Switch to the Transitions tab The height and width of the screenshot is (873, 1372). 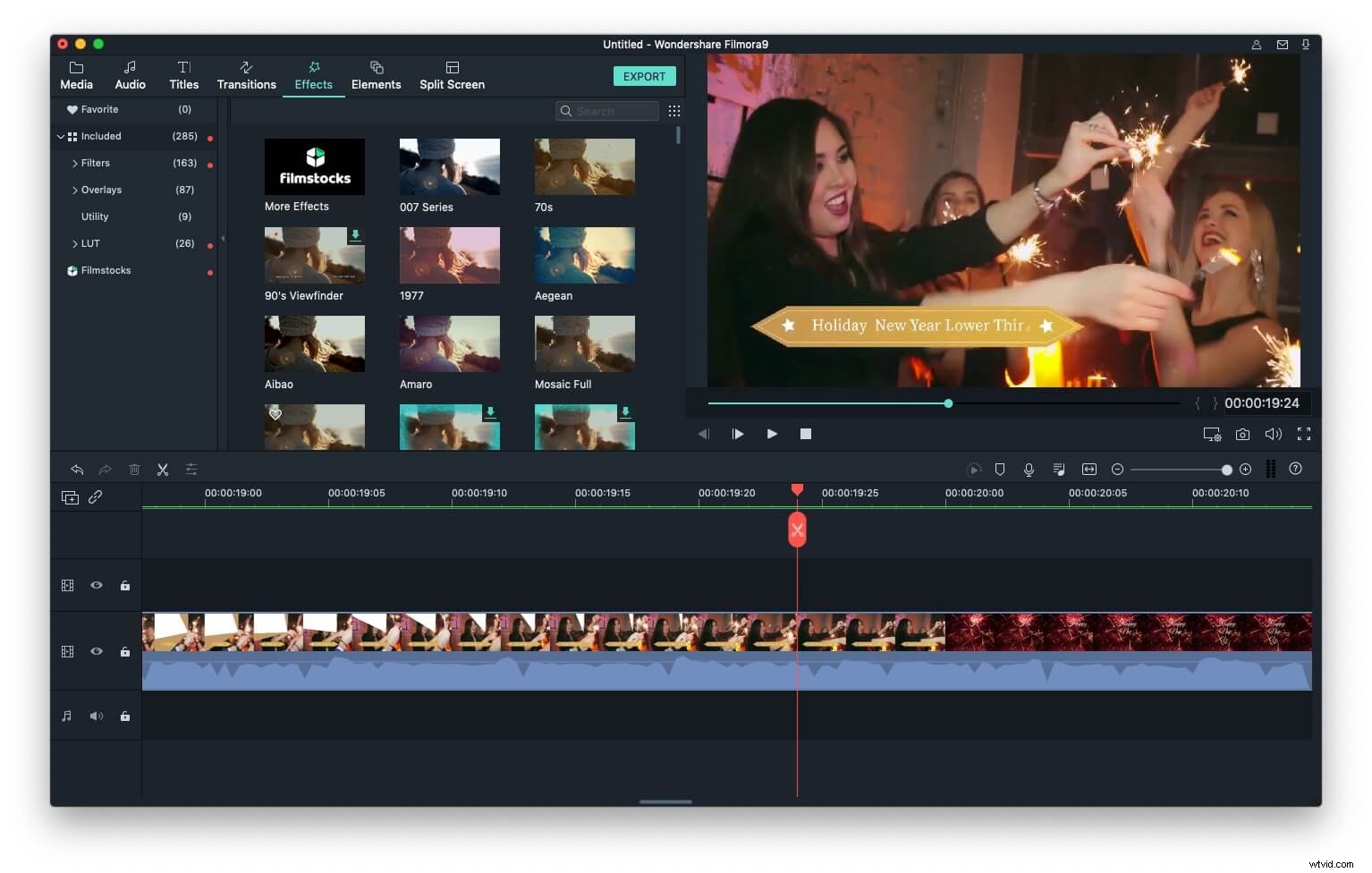coord(246,75)
